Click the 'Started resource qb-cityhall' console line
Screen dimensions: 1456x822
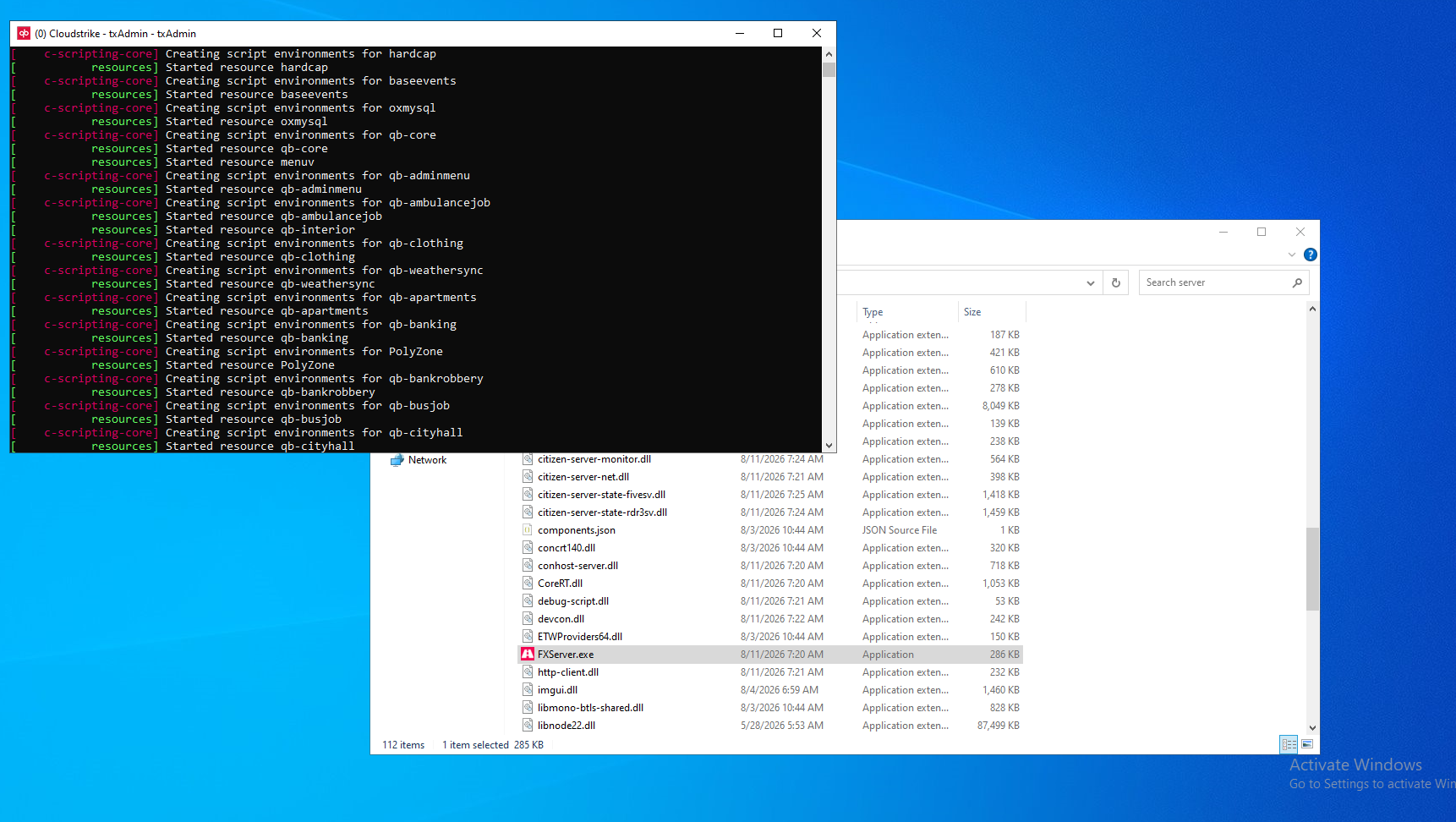pos(260,447)
